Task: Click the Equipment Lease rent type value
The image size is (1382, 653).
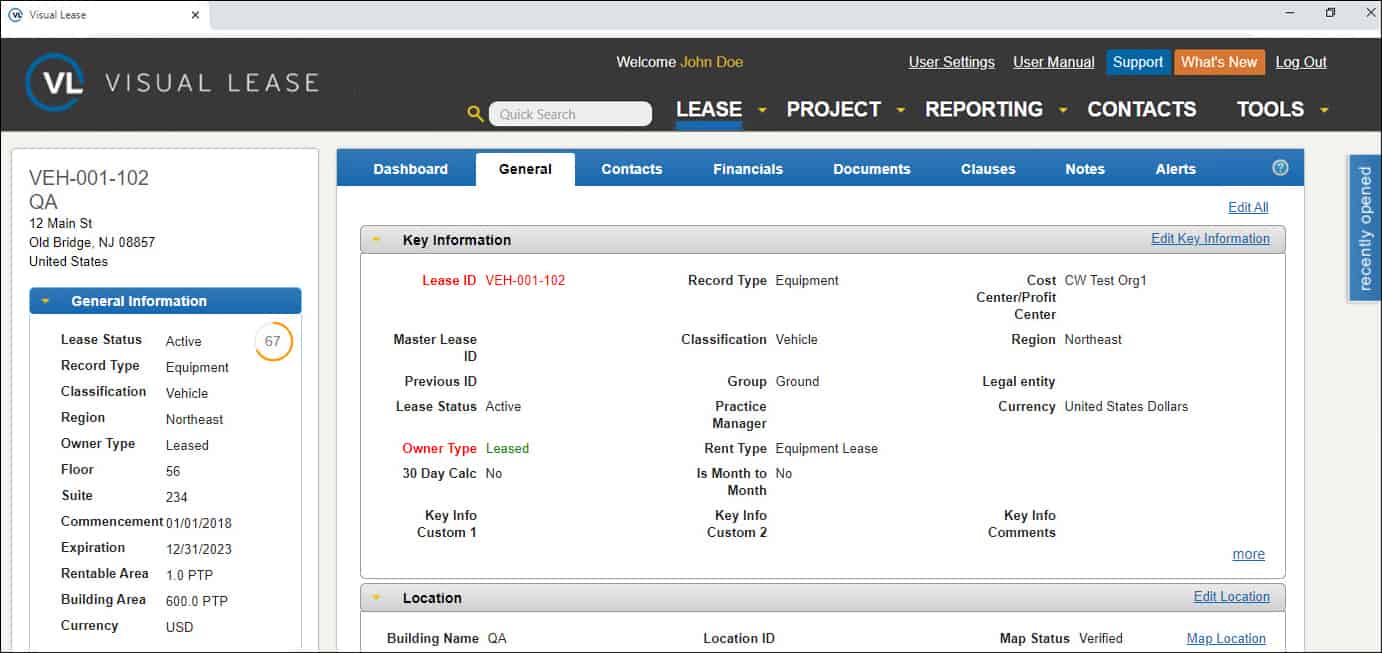Action: (826, 448)
